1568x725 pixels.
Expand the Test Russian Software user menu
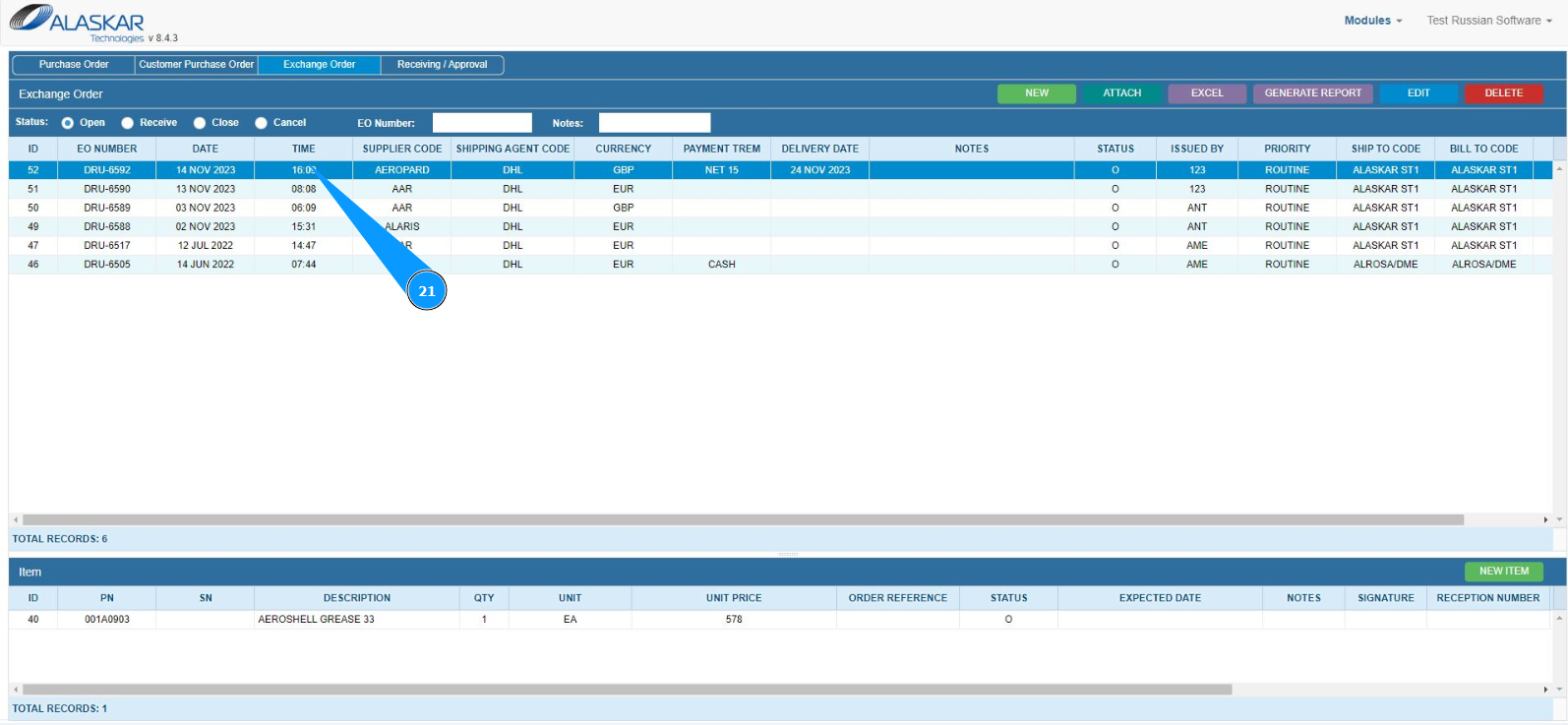(1488, 21)
